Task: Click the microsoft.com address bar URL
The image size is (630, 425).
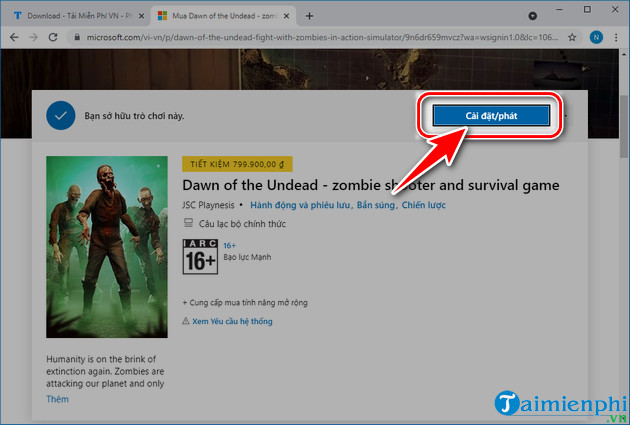Action: pos(321,37)
